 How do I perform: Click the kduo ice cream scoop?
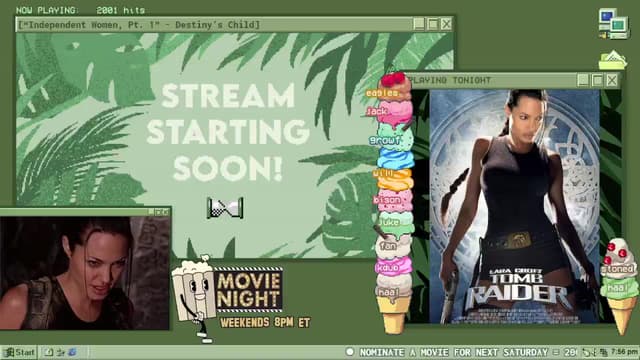coord(393,267)
